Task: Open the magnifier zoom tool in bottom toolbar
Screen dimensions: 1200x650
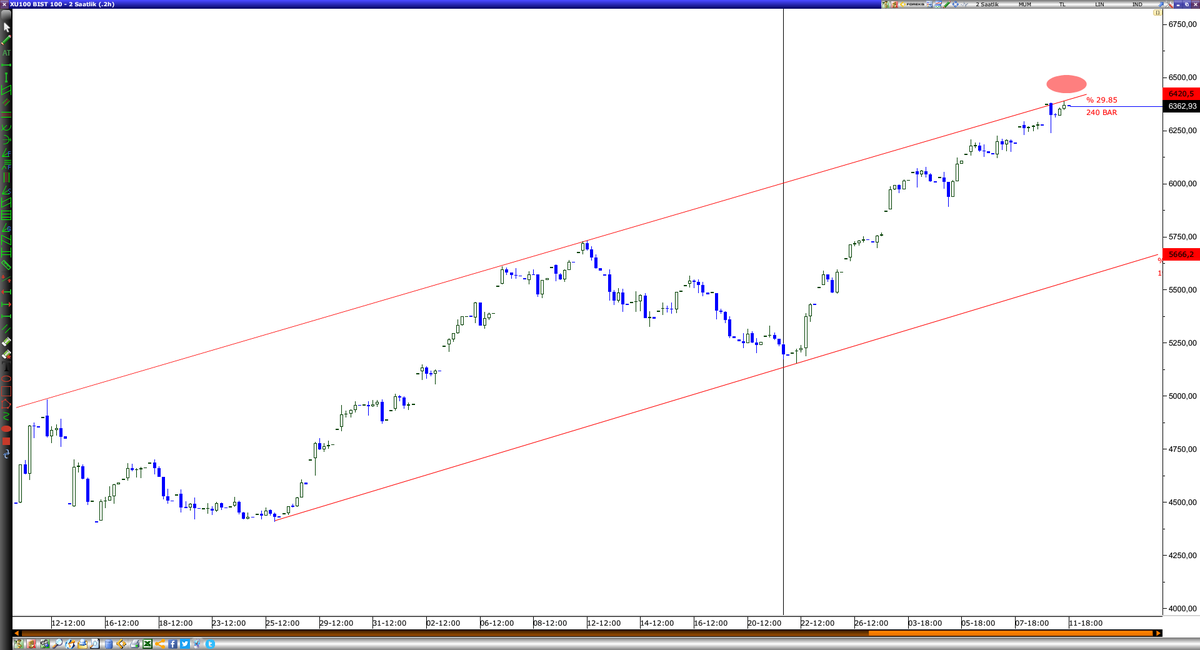Action: 57,644
